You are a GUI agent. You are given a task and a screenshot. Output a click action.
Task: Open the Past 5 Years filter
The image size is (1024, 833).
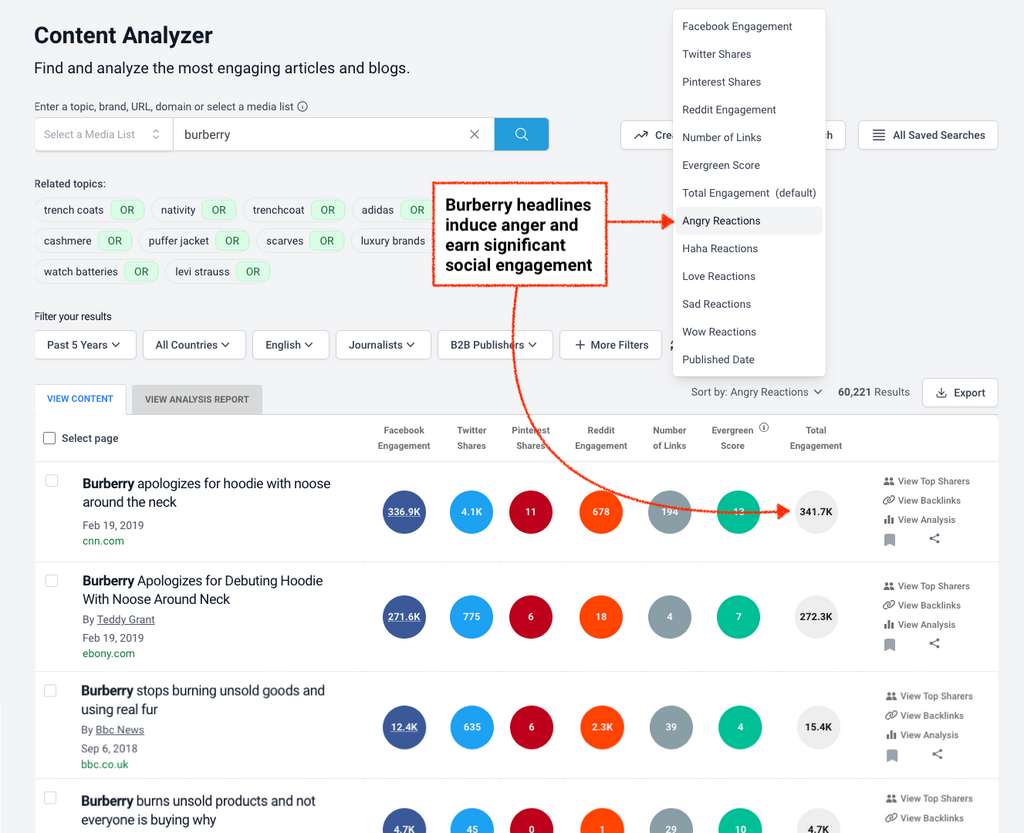84,345
